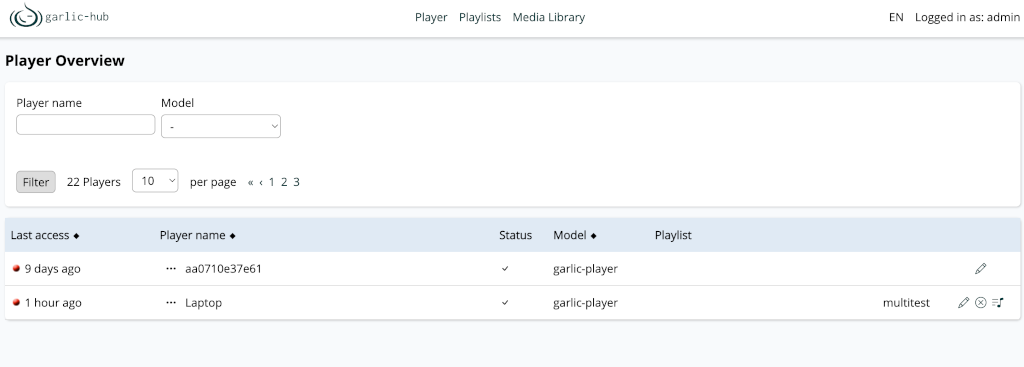Go to previous page with ‹ link

coord(261,182)
